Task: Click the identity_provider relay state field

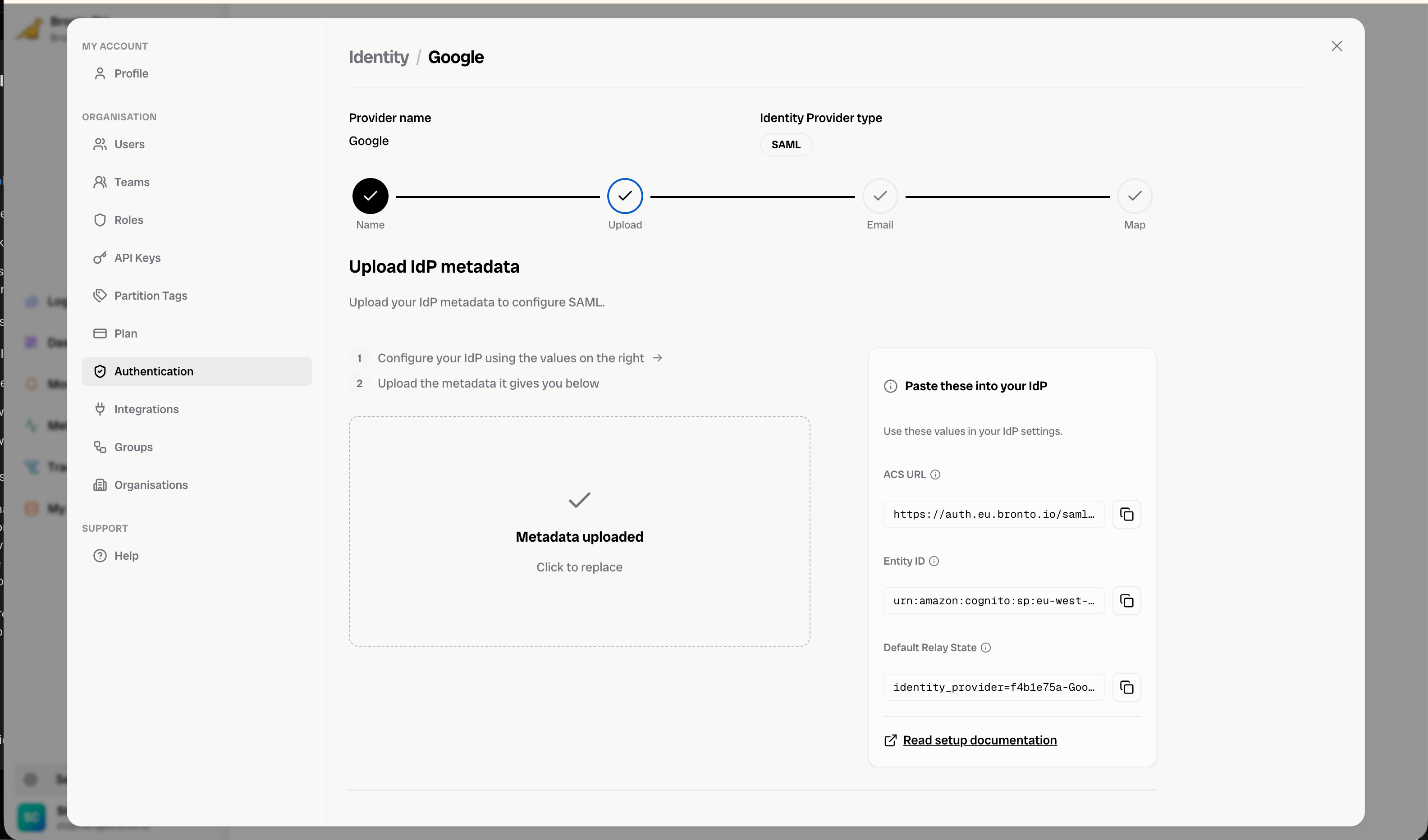Action: [994, 688]
